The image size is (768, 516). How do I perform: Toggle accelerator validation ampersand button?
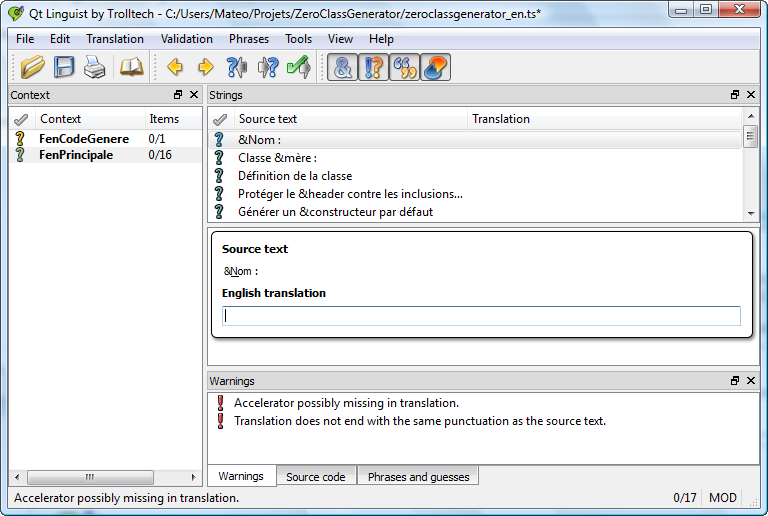pyautogui.click(x=342, y=67)
